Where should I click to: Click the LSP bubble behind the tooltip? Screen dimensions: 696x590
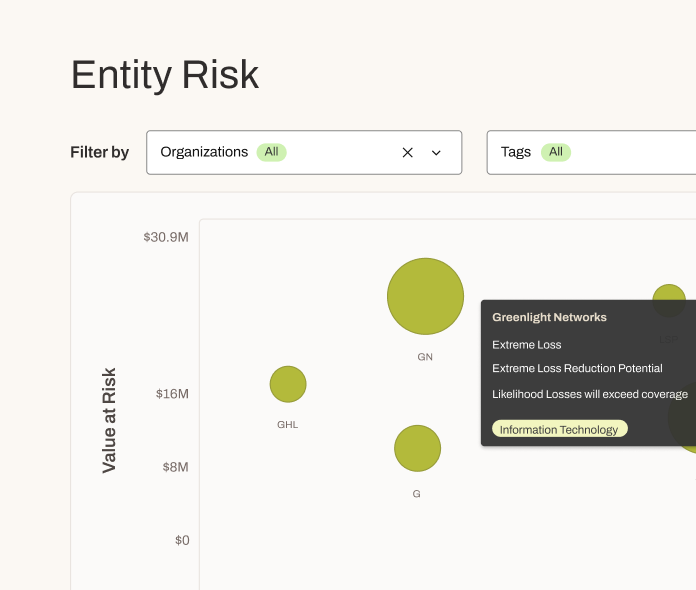669,301
